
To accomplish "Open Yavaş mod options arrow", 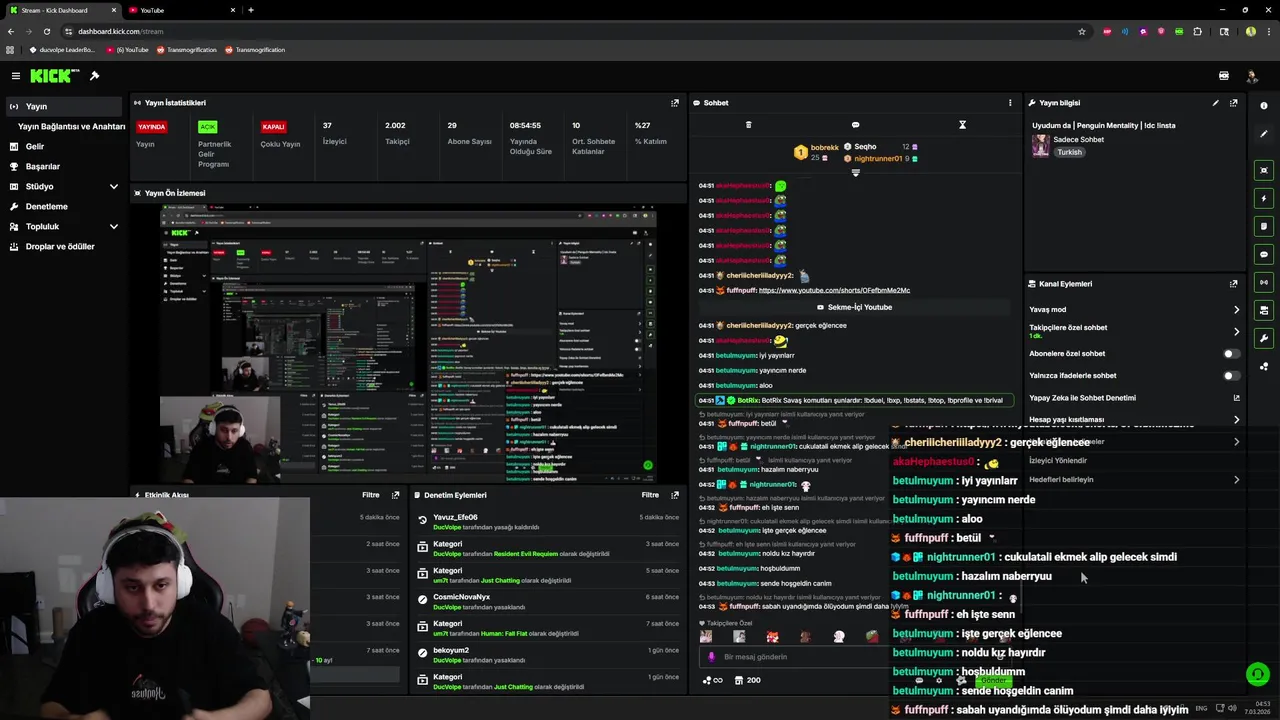I will [1236, 310].
